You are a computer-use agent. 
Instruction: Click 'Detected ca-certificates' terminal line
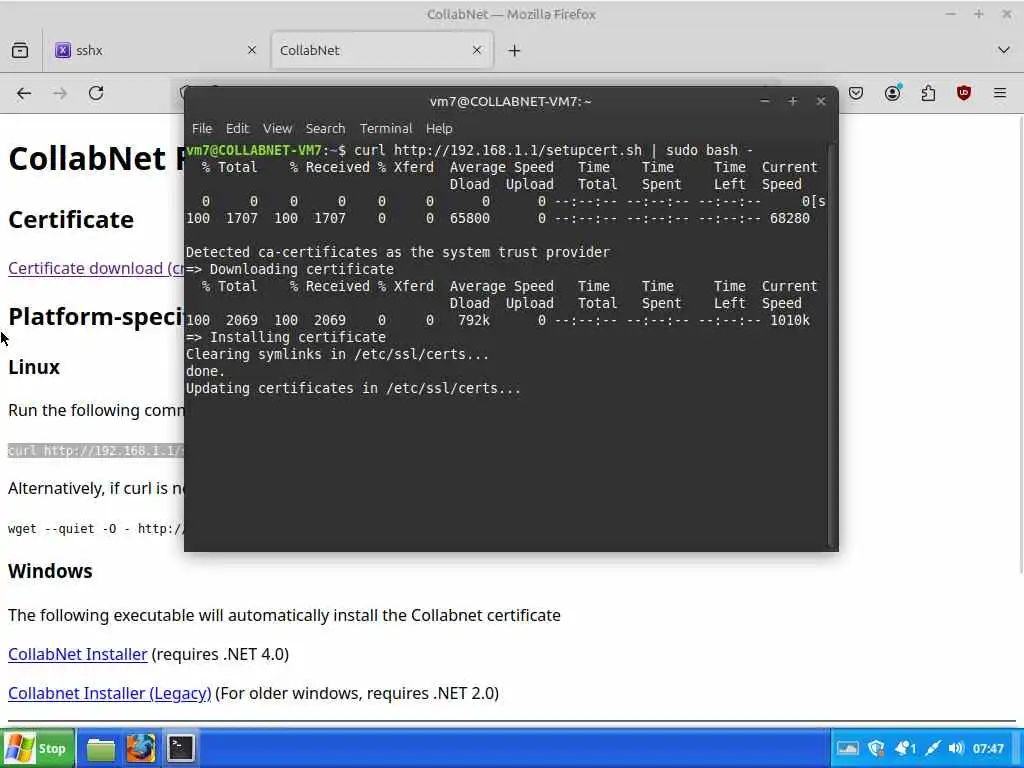pyautogui.click(x=398, y=252)
